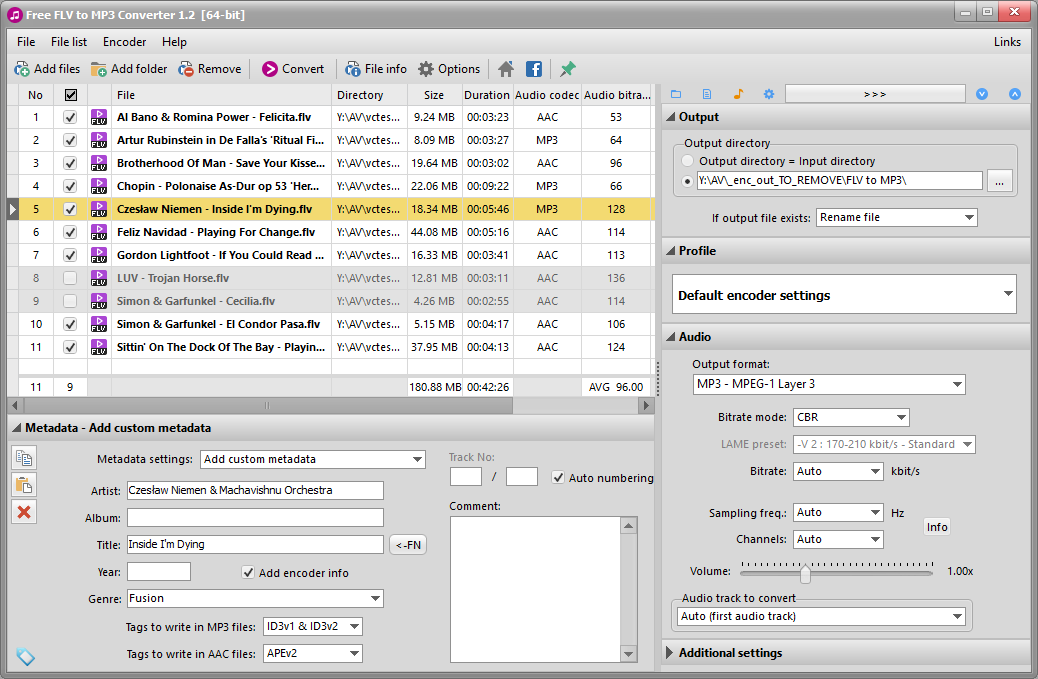Open the Help menu
The width and height of the screenshot is (1038, 679).
(174, 42)
